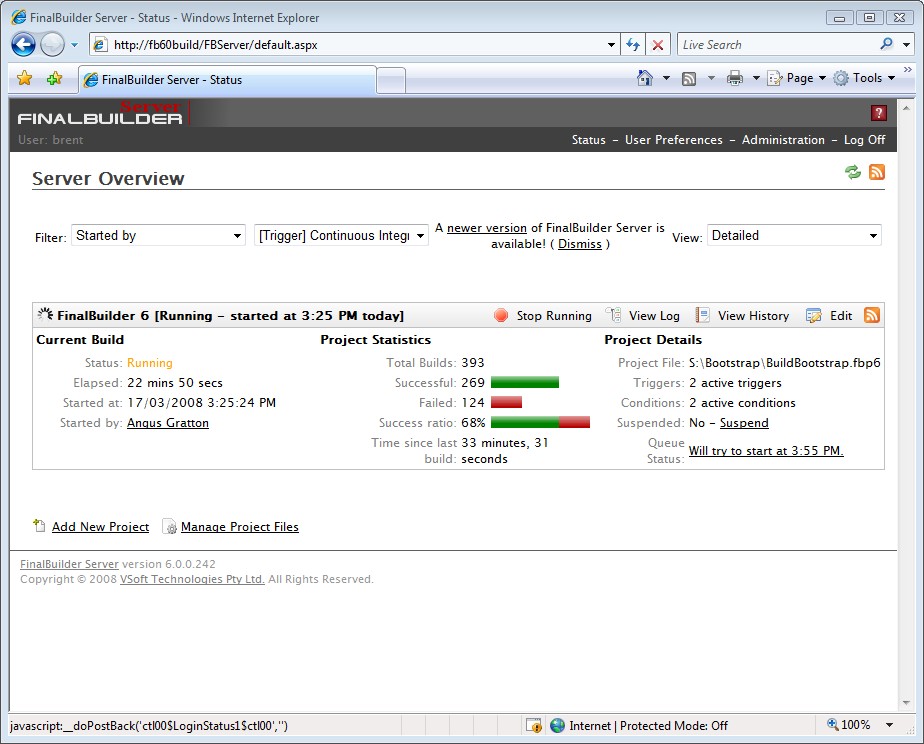Expand the Home button dropdown arrow
The height and width of the screenshot is (744, 924).
[x=666, y=78]
